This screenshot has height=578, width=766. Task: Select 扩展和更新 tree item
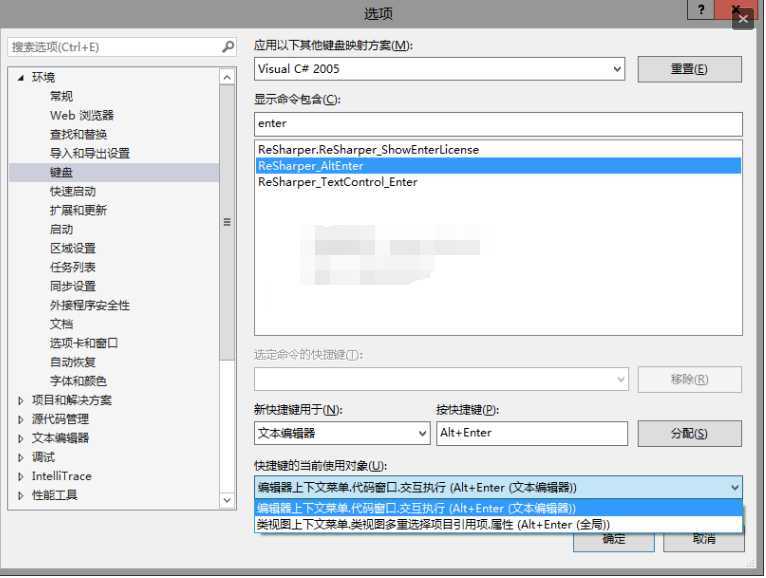[x=78, y=211]
